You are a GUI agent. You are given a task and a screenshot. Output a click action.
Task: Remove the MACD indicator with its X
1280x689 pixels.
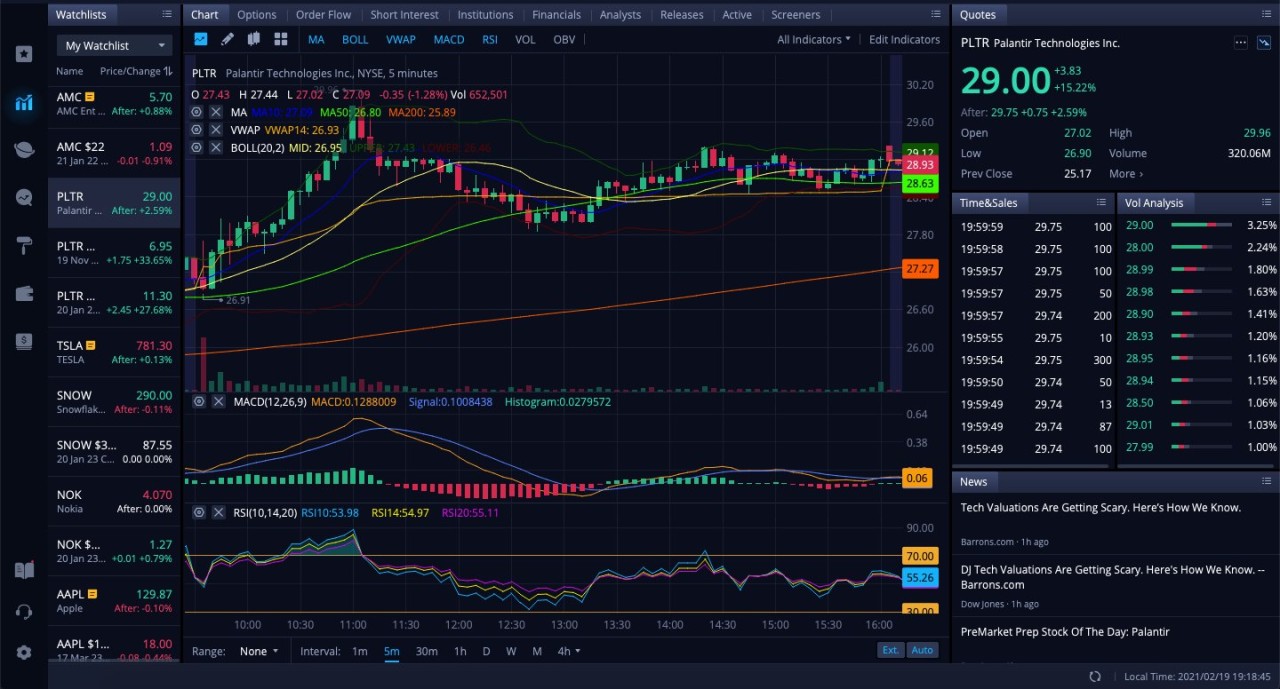(x=217, y=402)
